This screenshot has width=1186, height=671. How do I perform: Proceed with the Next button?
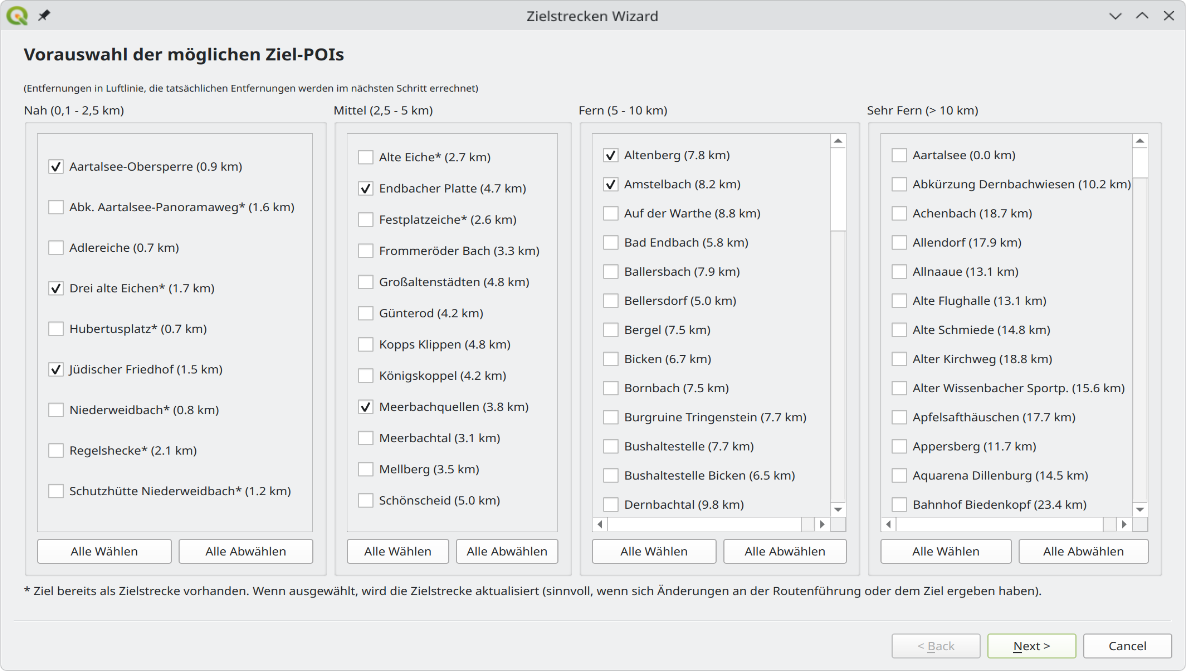pyautogui.click(x=1032, y=646)
